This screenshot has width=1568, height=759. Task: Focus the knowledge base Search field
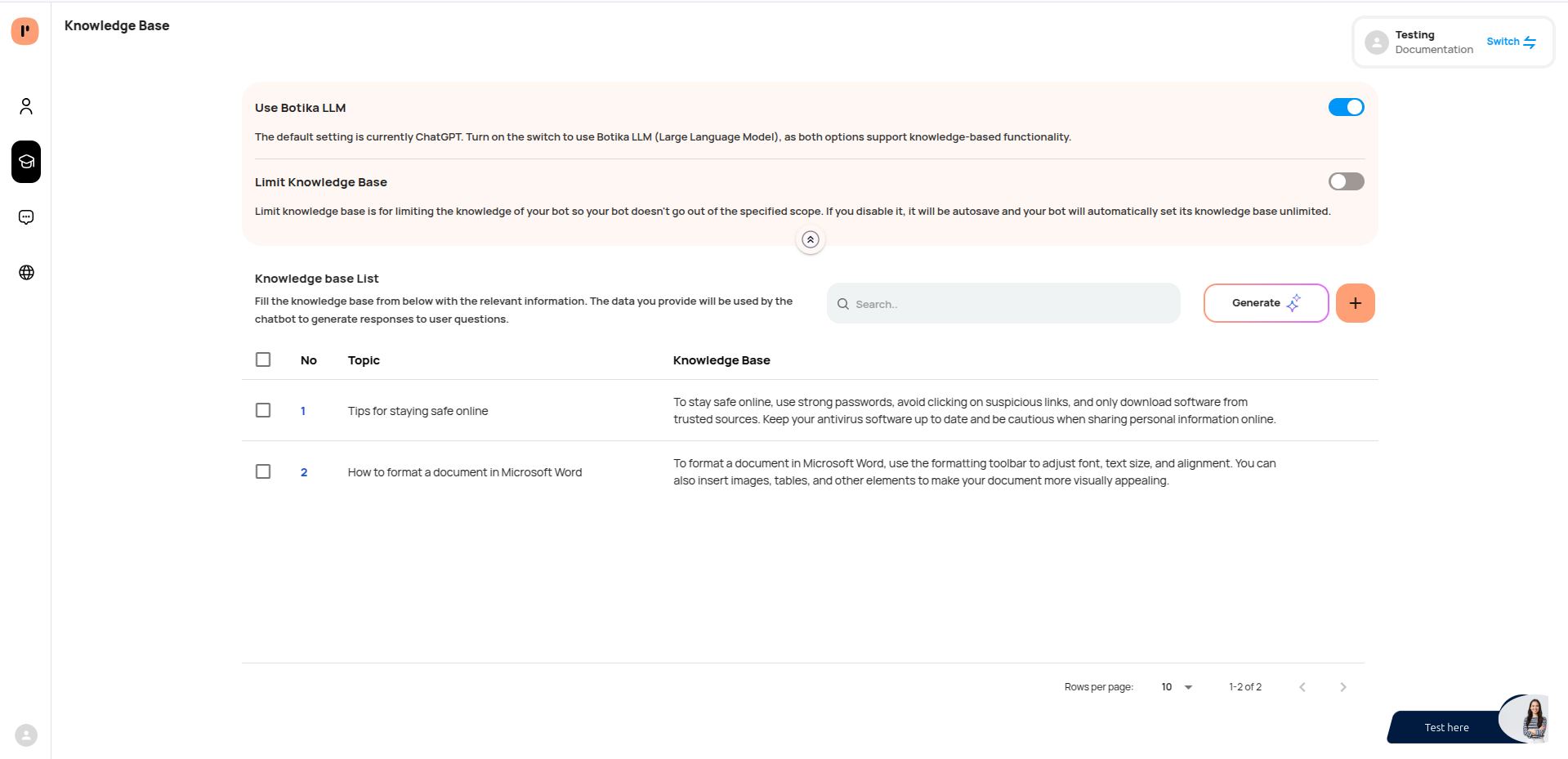(x=1003, y=304)
